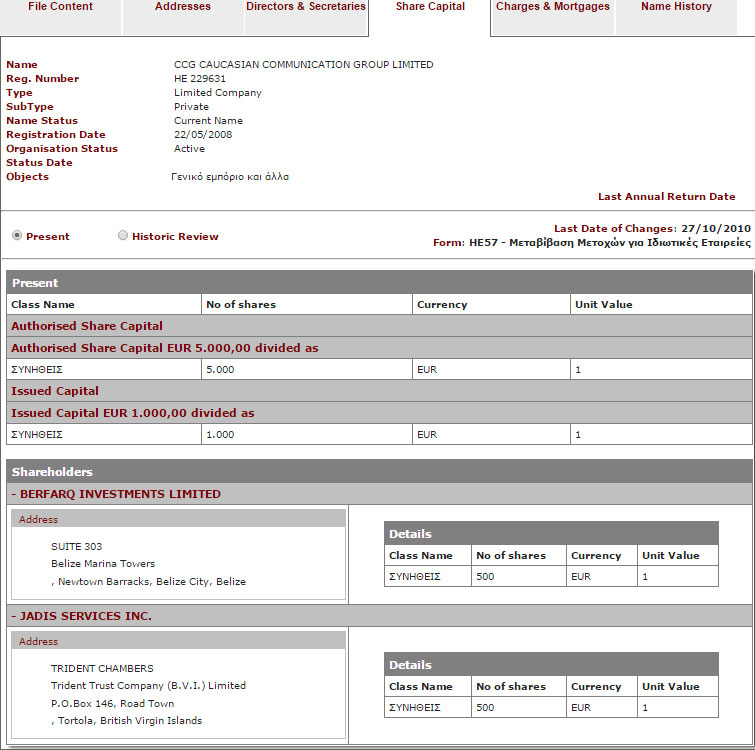Click the 5.000 shares cell
The image size is (755, 750).
306,369
